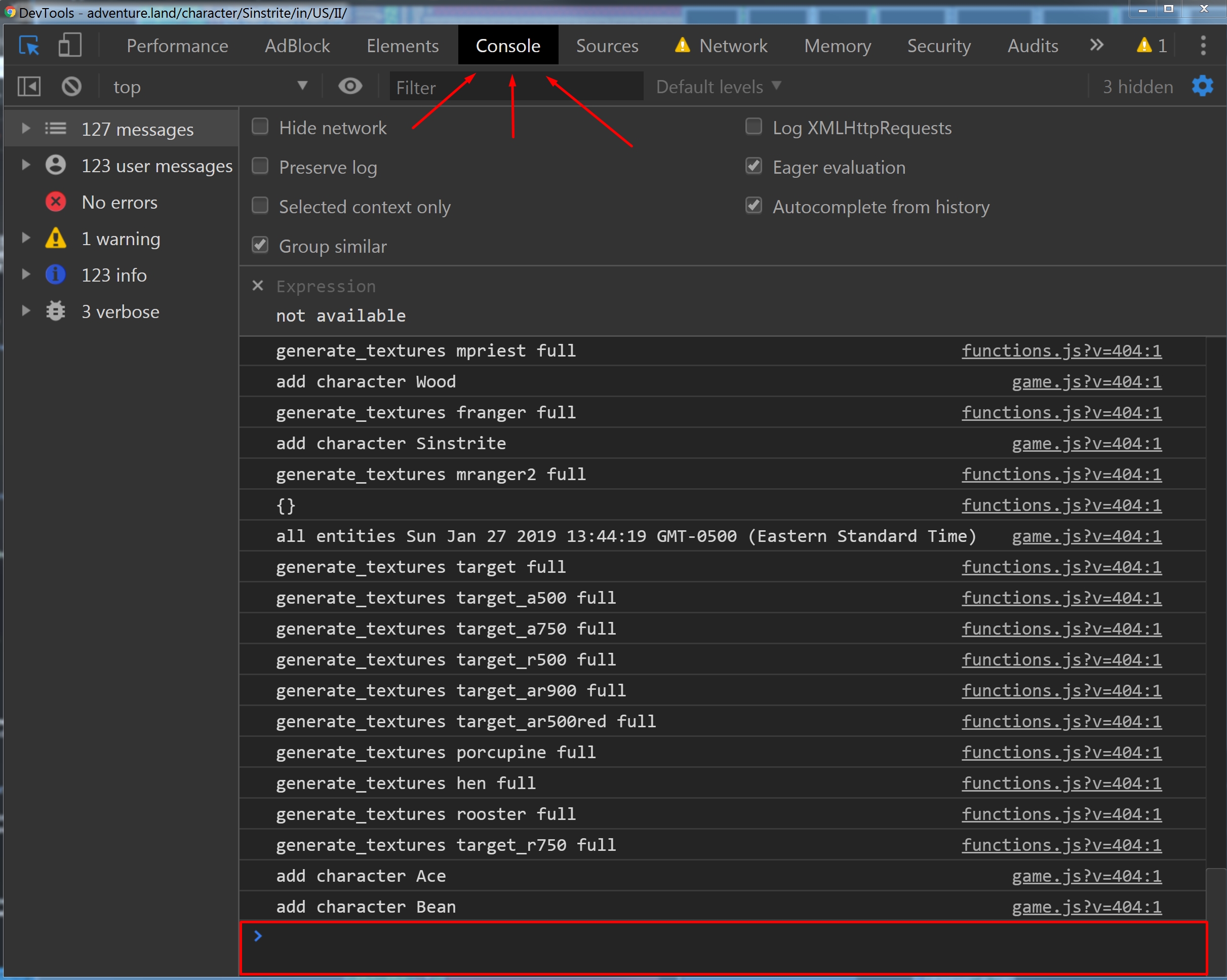Open the Default levels dropdown

coord(718,87)
